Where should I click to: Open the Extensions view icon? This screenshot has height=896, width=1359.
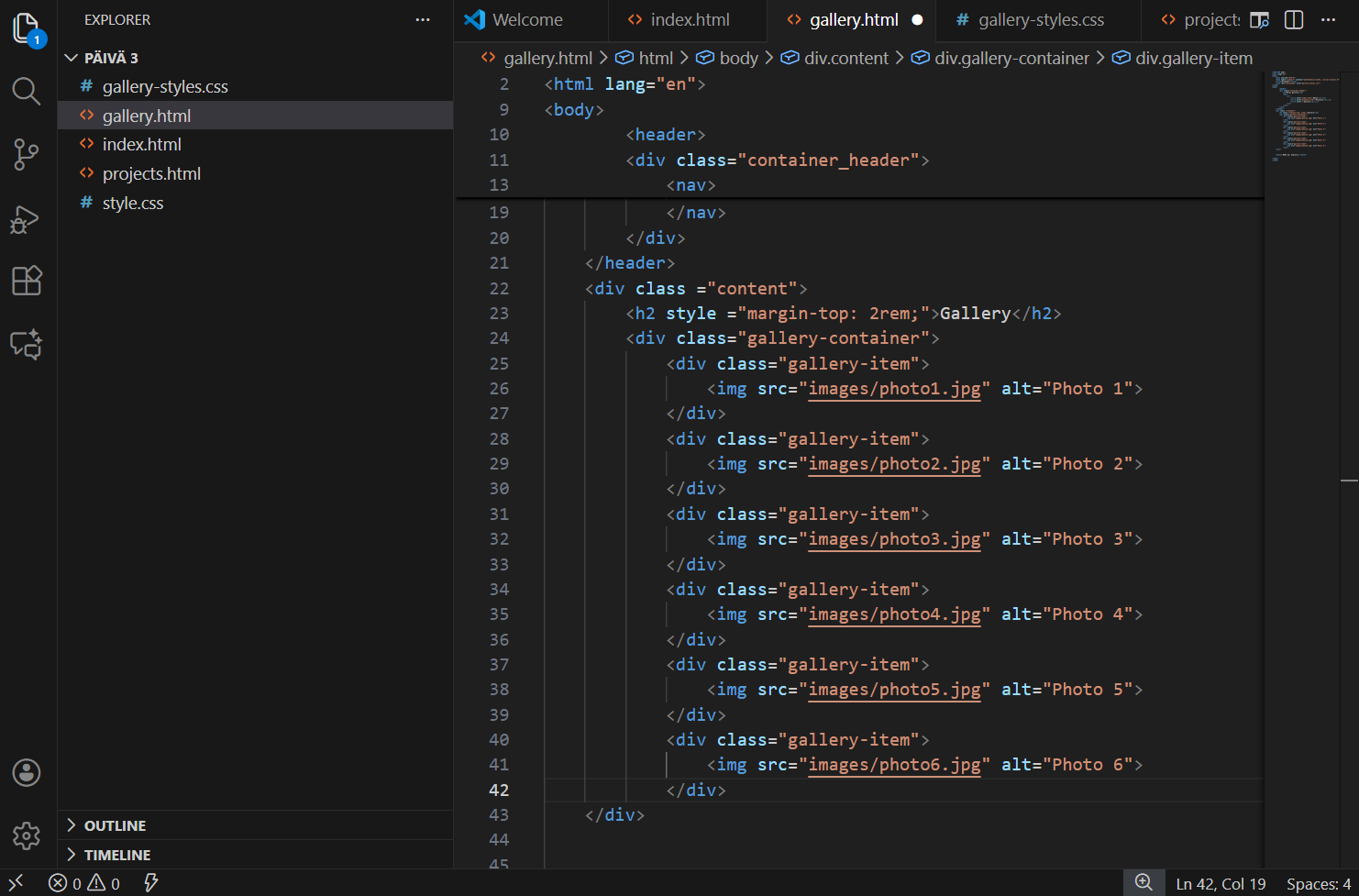pyautogui.click(x=26, y=281)
